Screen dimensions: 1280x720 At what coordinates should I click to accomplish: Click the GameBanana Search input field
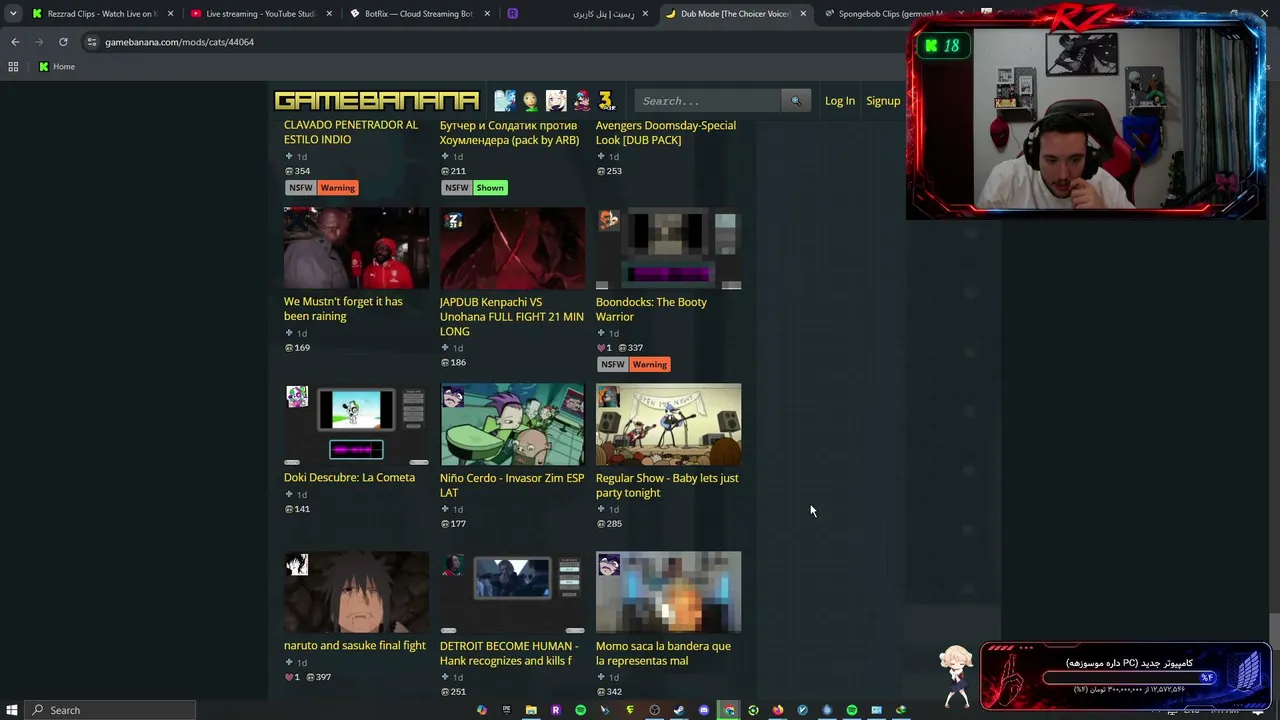tap(708, 101)
